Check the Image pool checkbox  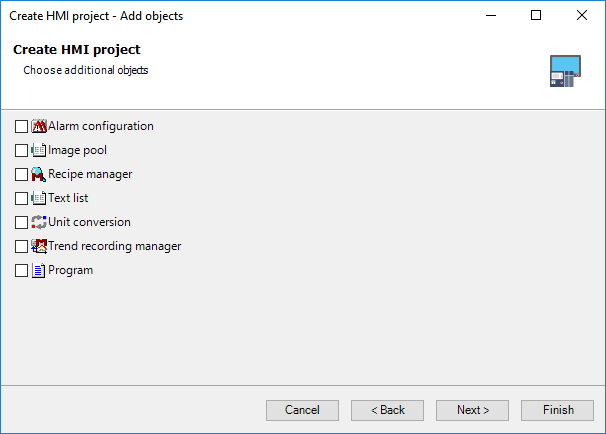[x=21, y=150]
